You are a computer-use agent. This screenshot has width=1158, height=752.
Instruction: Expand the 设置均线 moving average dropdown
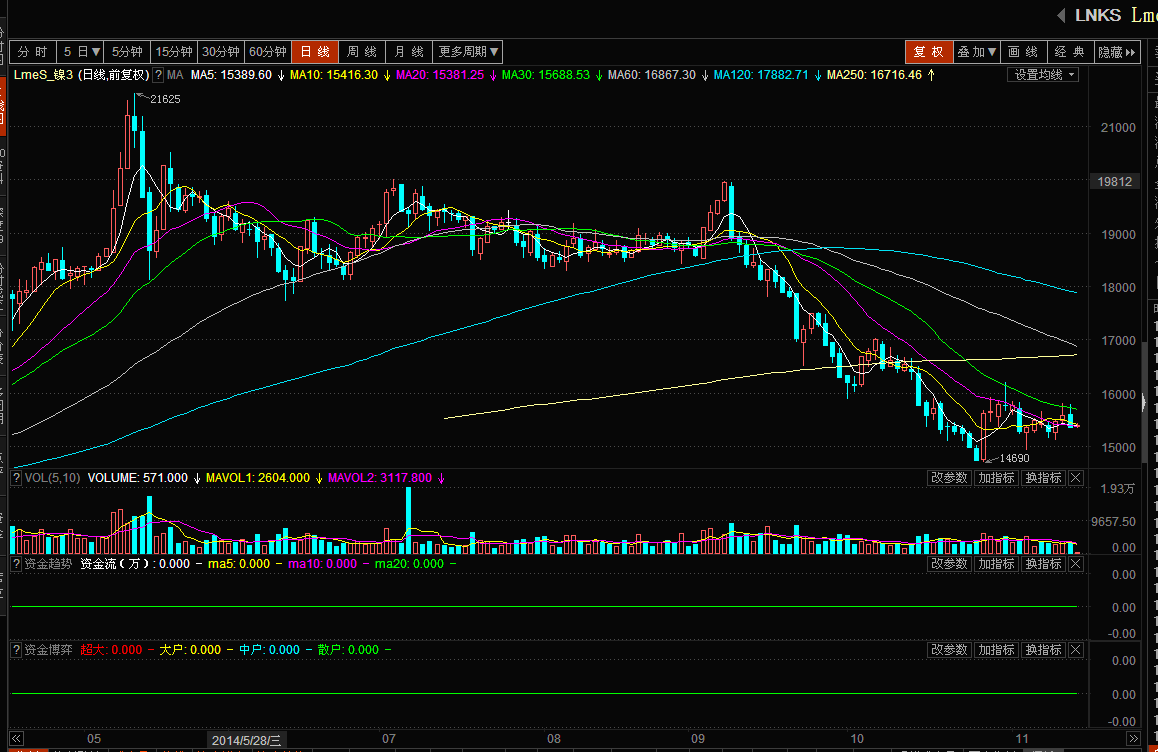(x=1044, y=75)
